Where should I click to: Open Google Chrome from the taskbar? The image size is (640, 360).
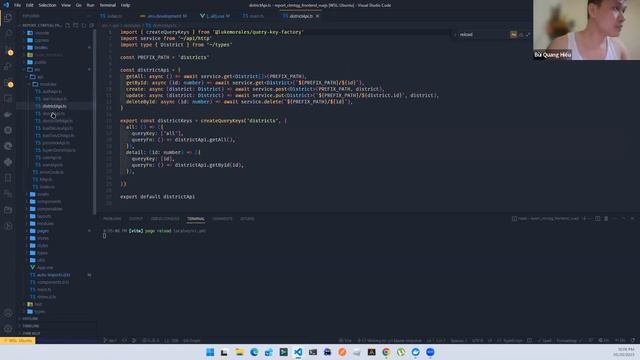point(386,352)
